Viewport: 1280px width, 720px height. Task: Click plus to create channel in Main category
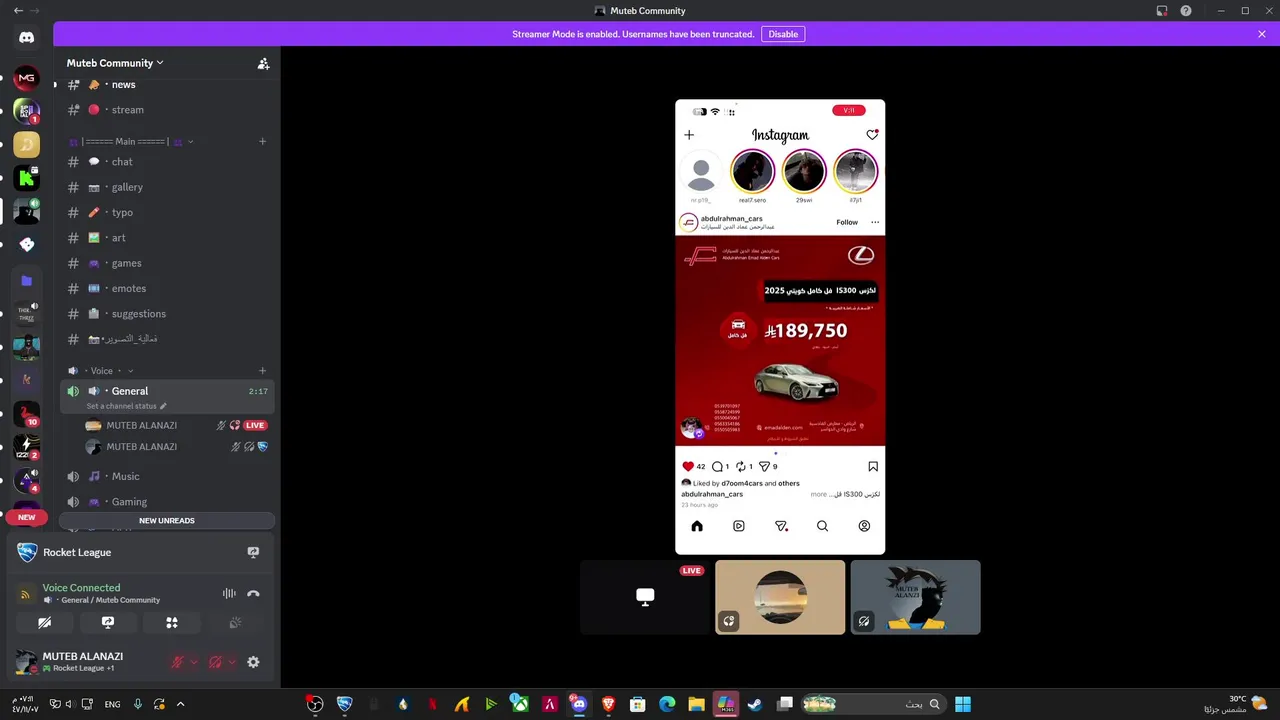tap(263, 142)
